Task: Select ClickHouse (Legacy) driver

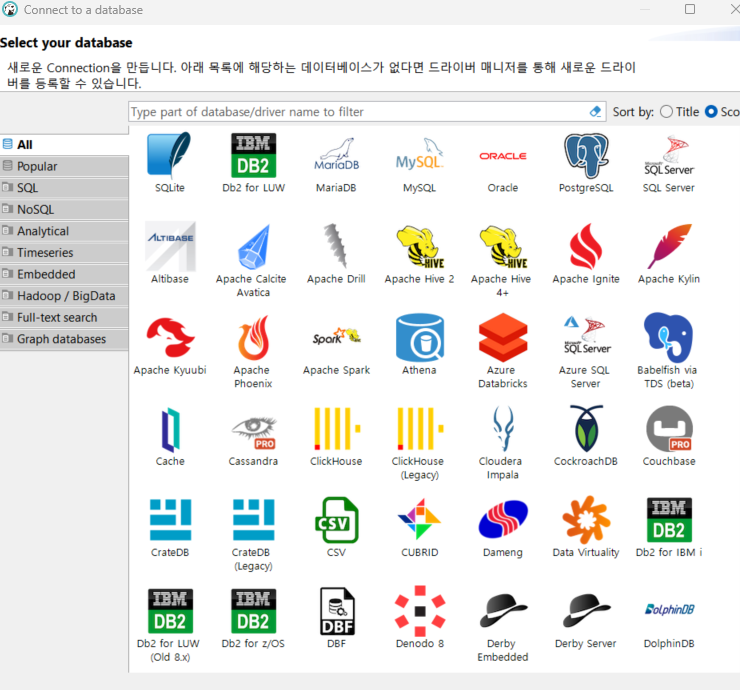Action: (x=420, y=429)
